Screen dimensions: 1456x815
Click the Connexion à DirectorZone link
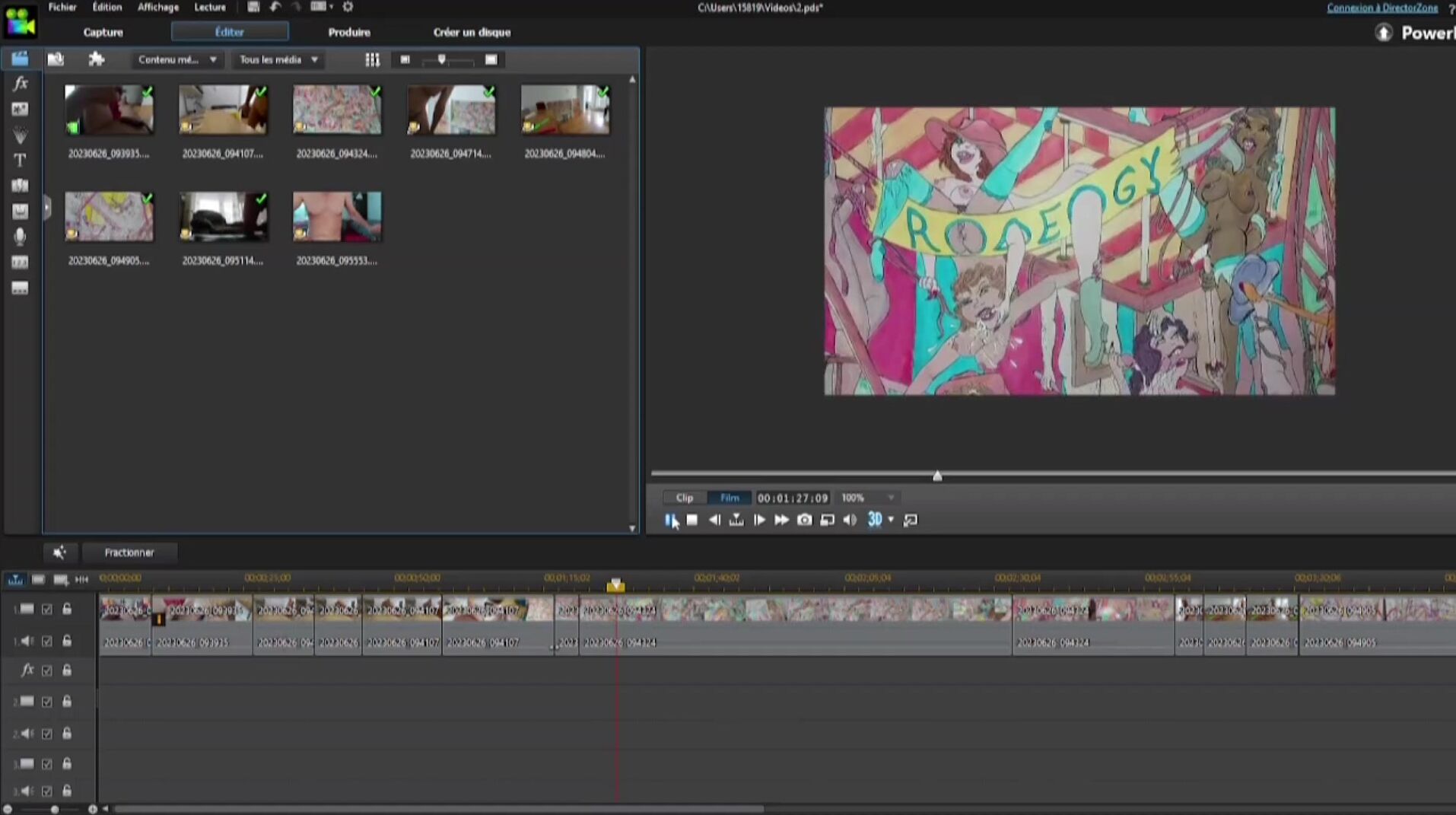[1382, 8]
